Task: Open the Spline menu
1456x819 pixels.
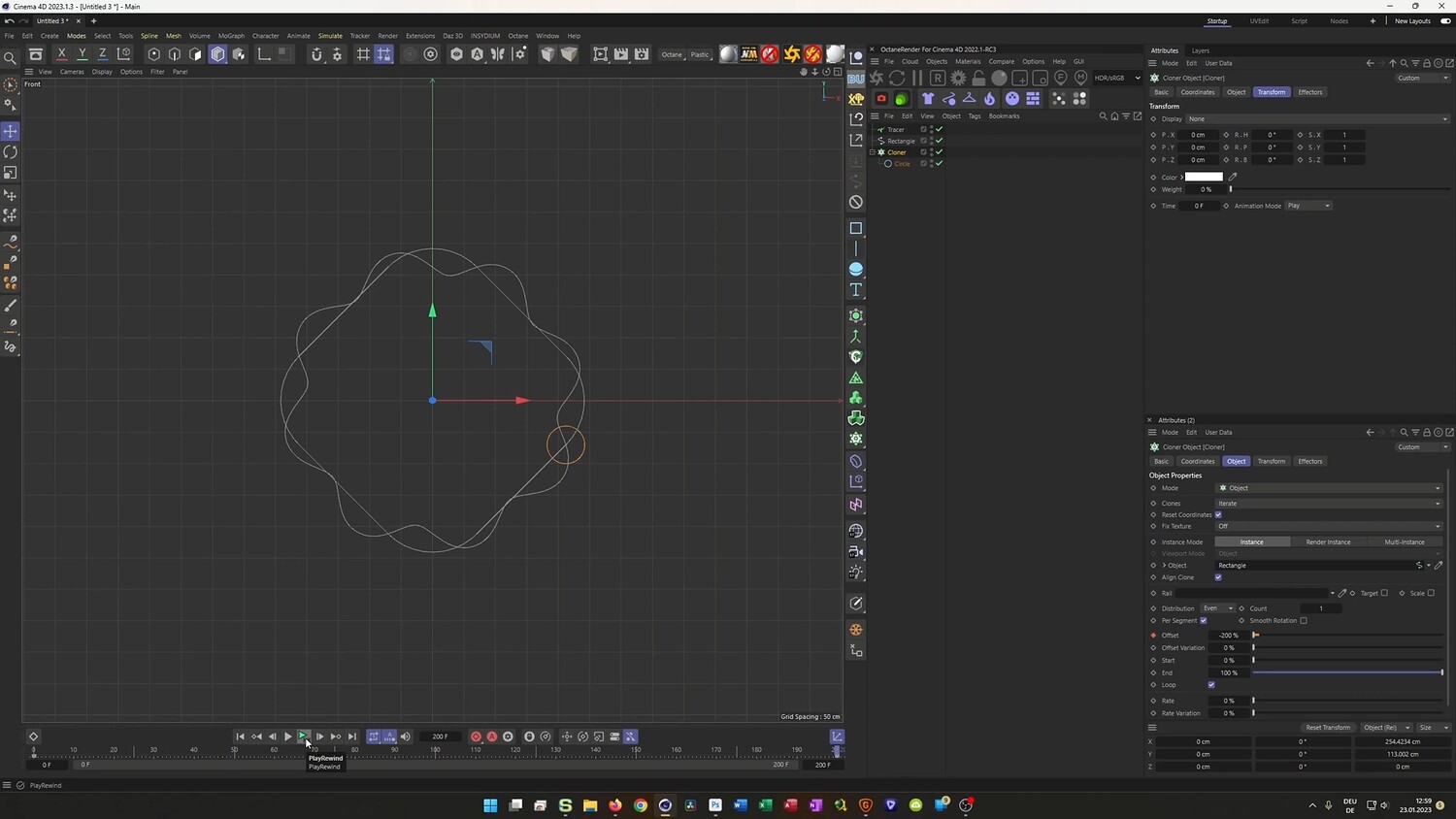Action: (x=149, y=36)
